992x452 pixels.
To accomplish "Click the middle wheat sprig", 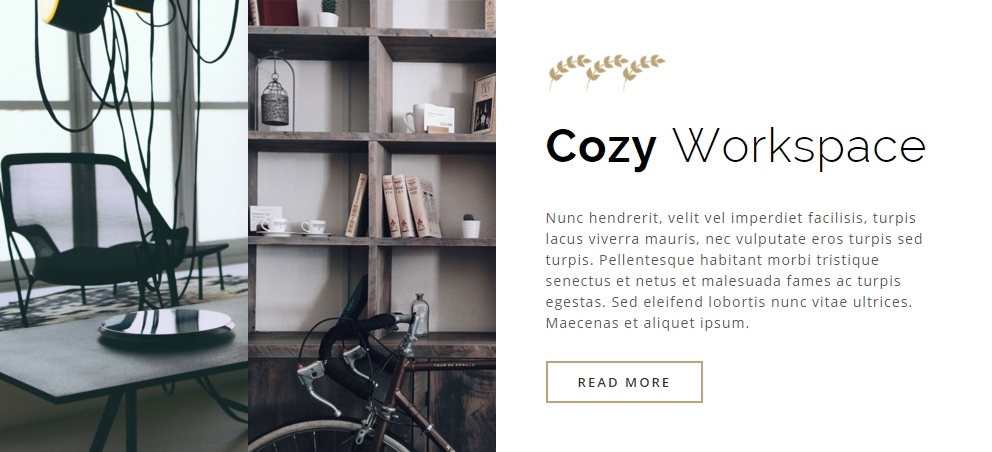I will pyautogui.click(x=607, y=72).
